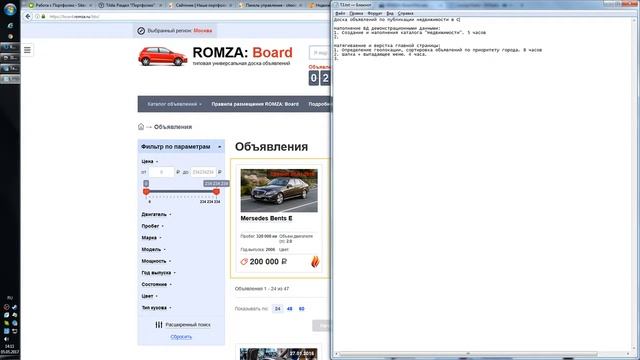Show 48 listings per page
Viewport: 640px width, 360px height.
(289, 309)
